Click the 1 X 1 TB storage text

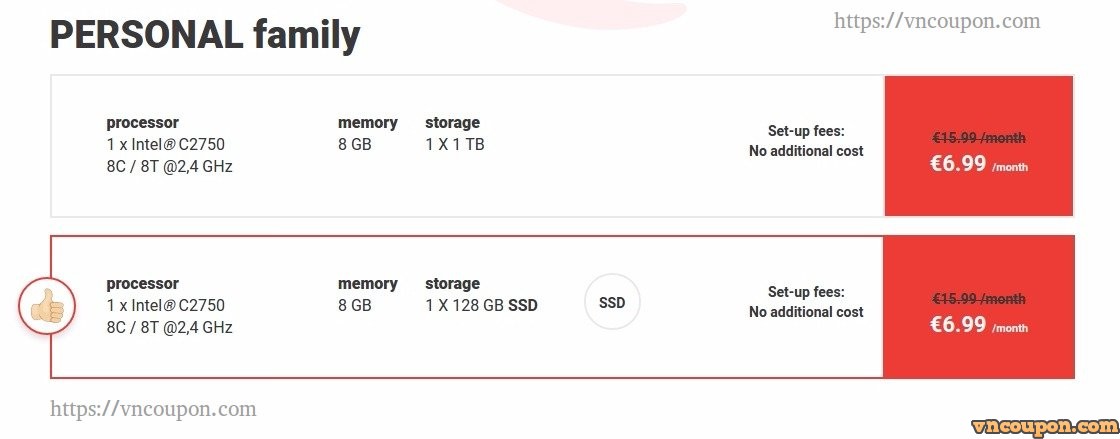coord(455,144)
